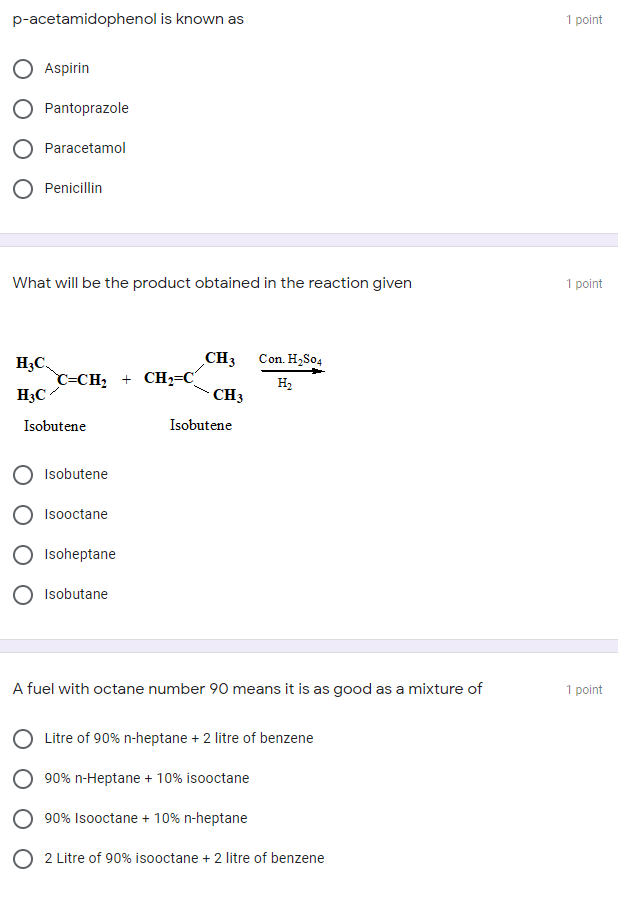Image resolution: width=618 pixels, height=897 pixels.
Task: Click the reaction scheme image
Action: point(170,385)
